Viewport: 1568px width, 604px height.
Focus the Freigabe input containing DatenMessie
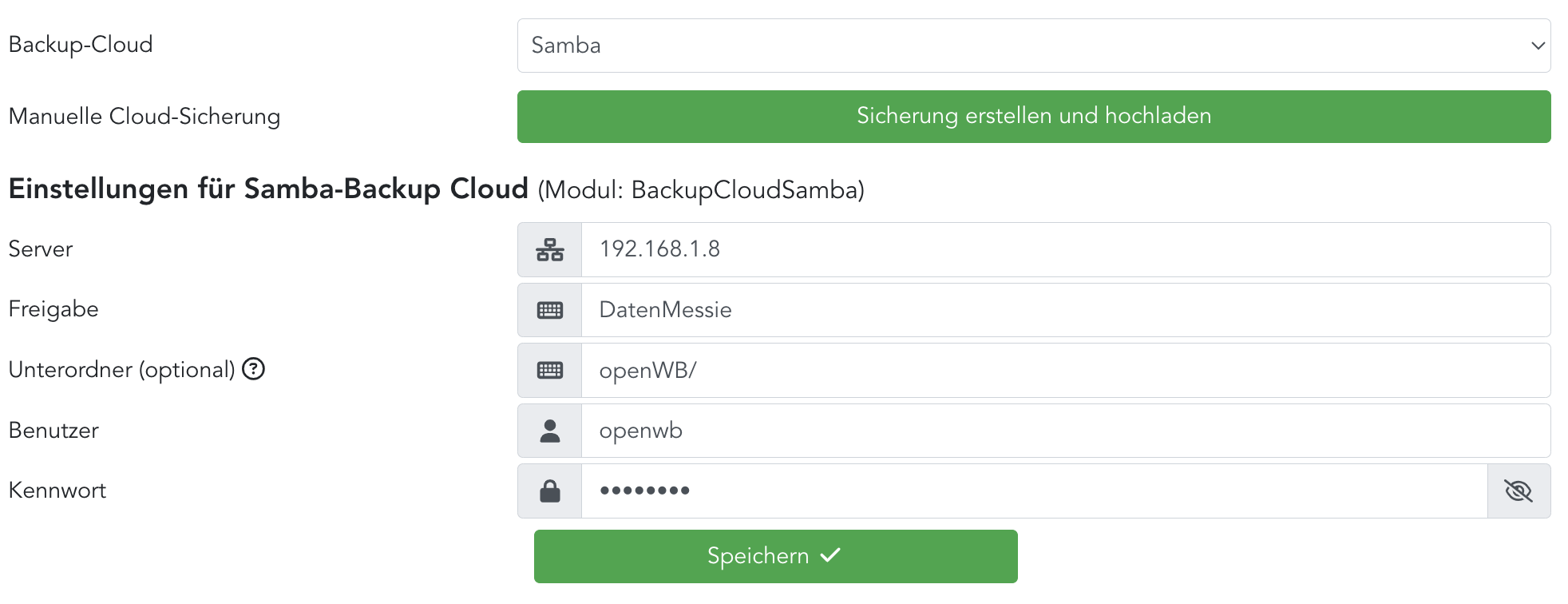(x=1065, y=310)
